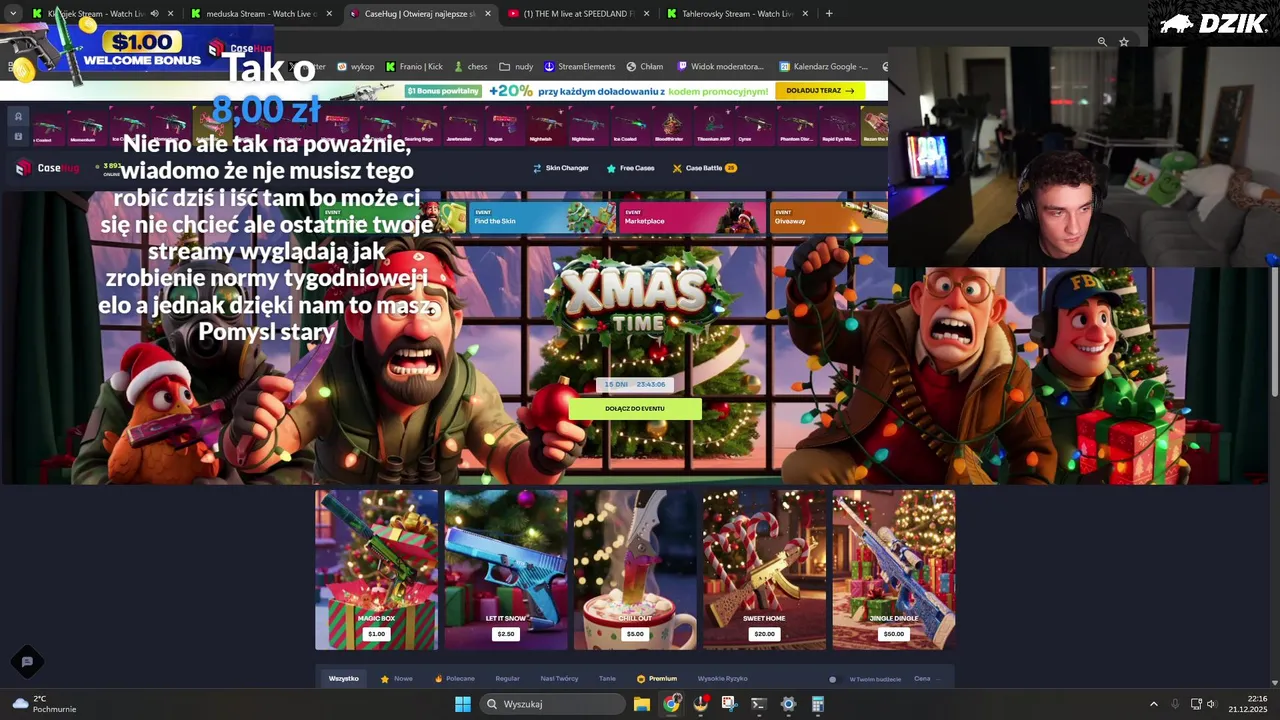Select the Wysokie Ryzyko filter tab
Screen dimensions: 1280x720
click(723, 679)
